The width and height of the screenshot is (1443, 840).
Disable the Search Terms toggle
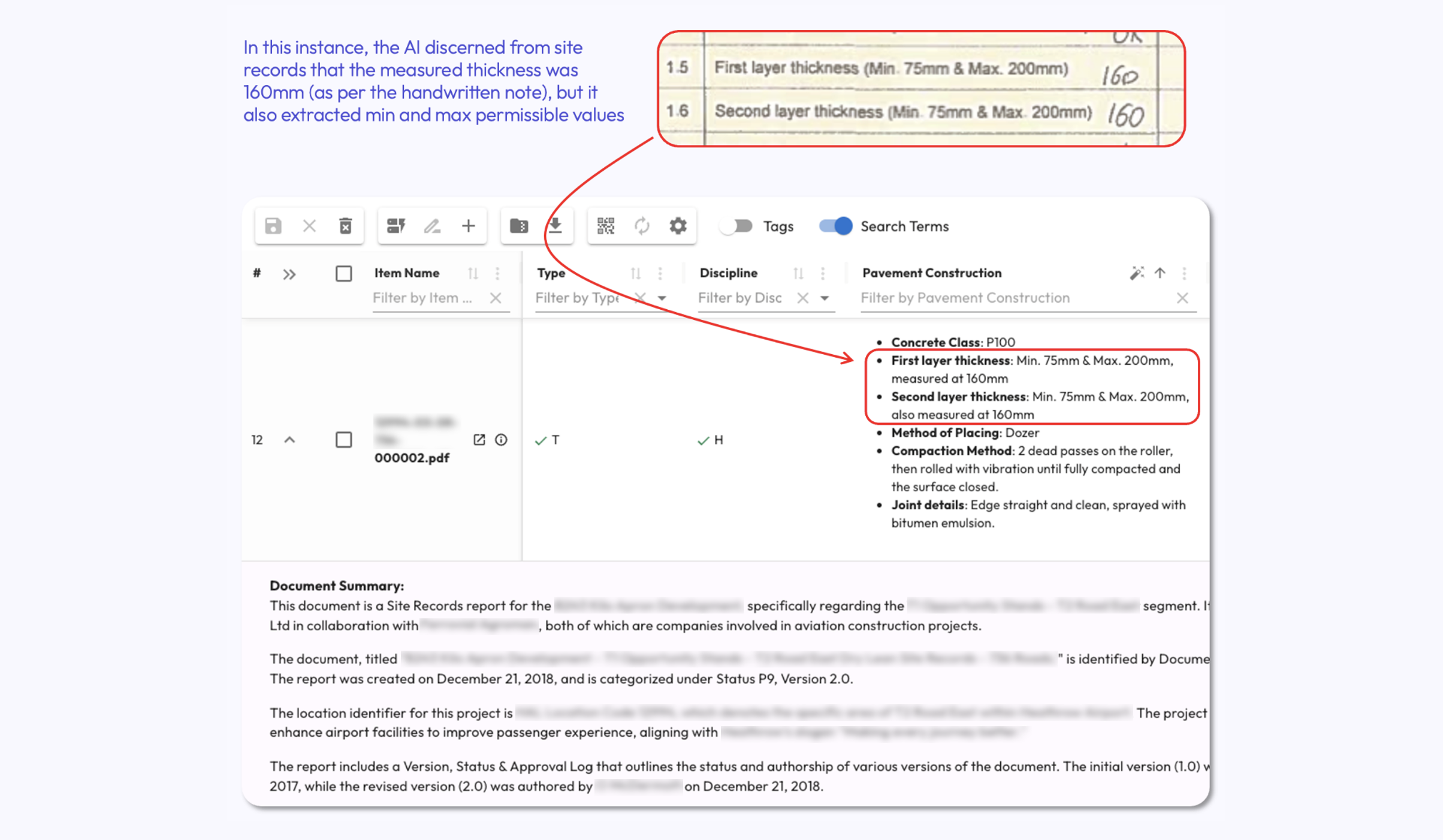click(x=835, y=226)
